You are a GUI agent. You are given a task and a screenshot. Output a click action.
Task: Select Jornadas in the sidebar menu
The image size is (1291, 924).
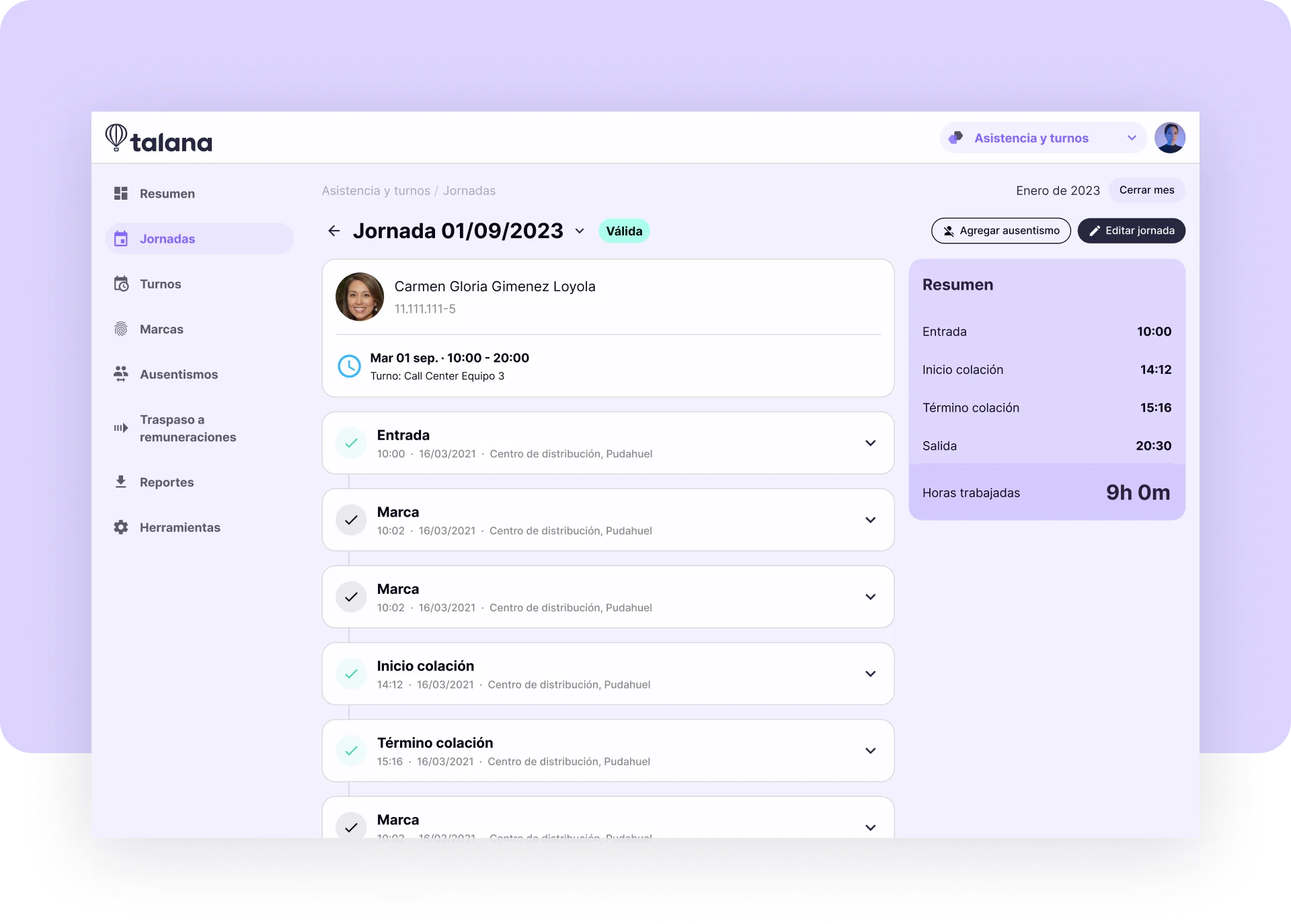tap(167, 239)
